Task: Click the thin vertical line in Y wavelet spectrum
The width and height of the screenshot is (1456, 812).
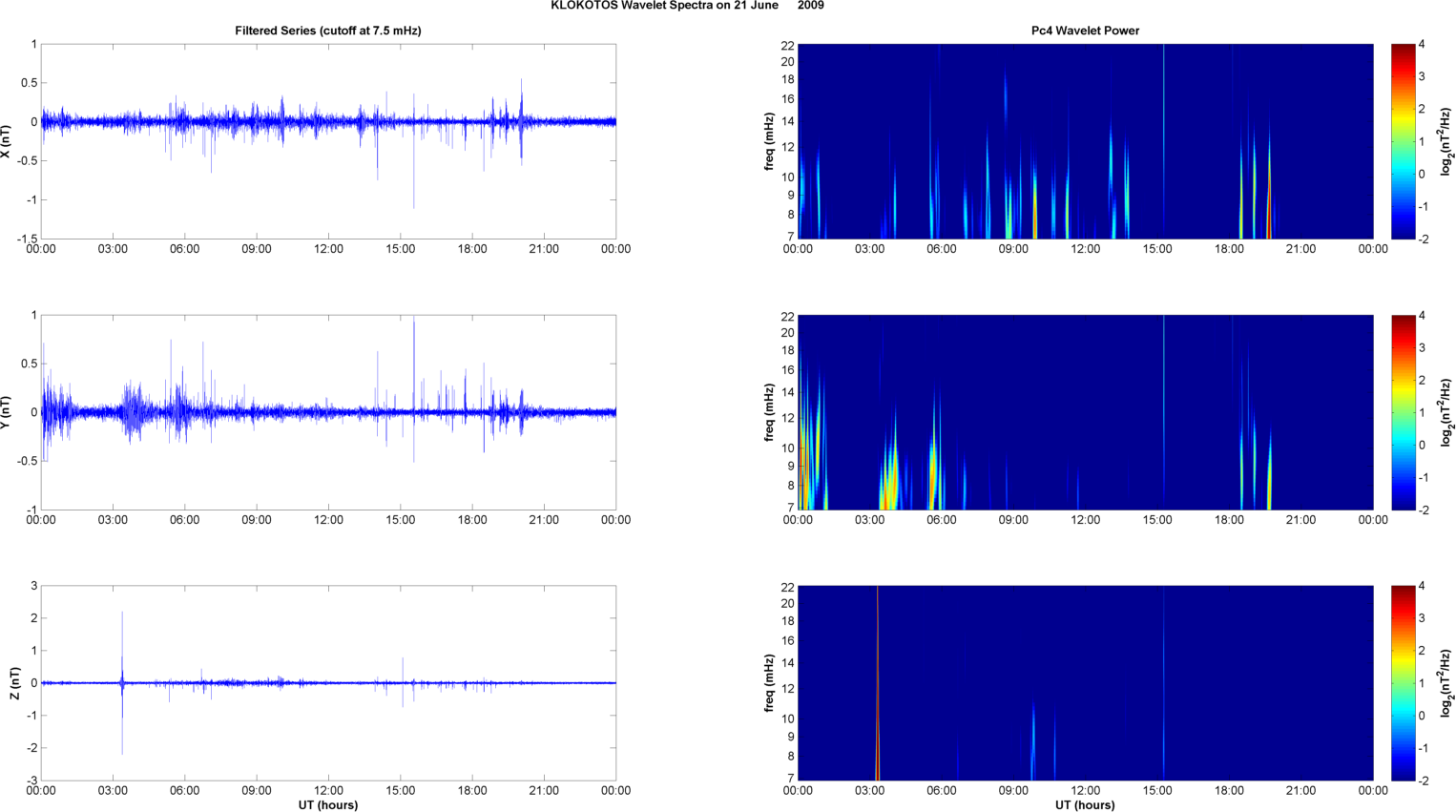Action: point(1164,410)
